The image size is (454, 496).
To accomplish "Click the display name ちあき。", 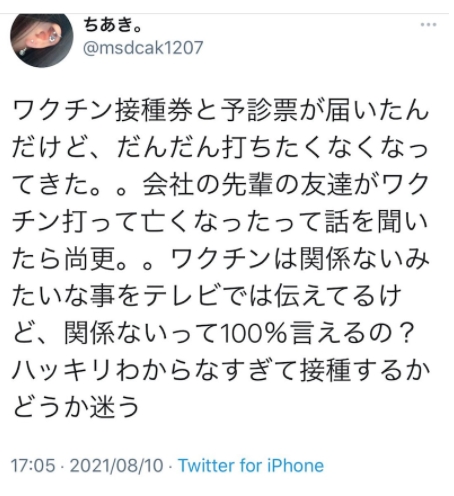I will (113, 24).
